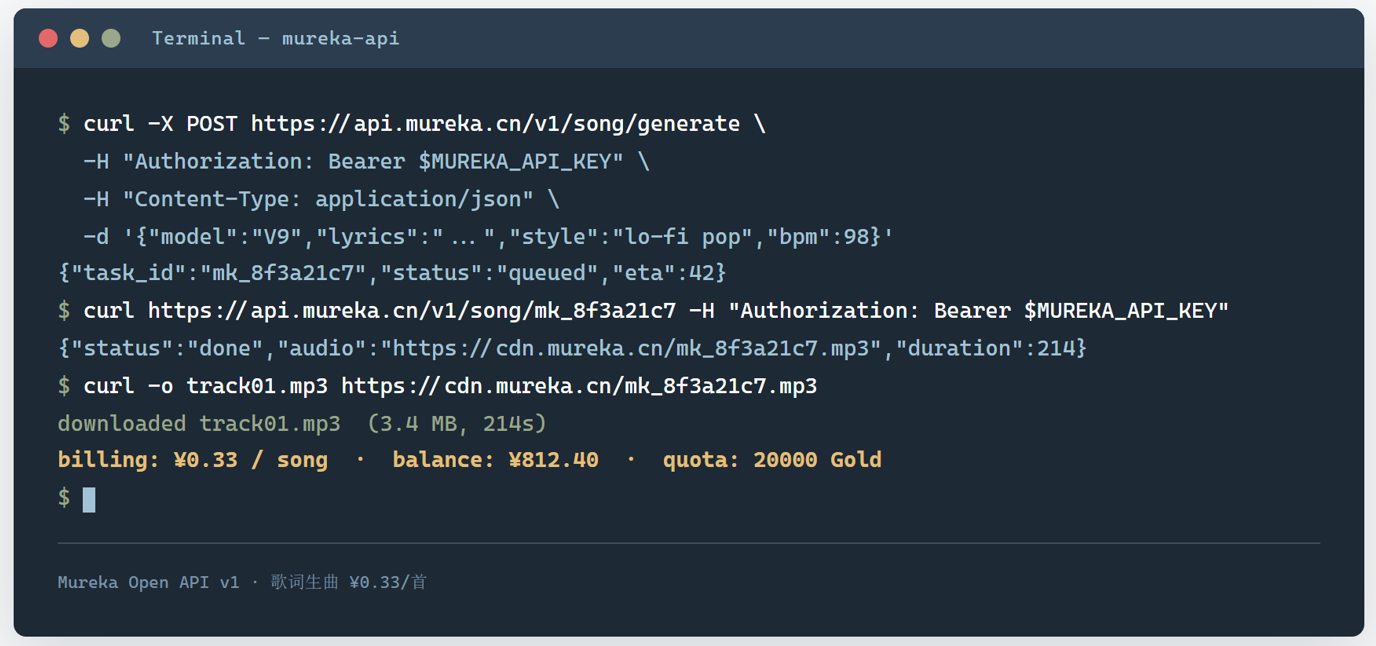This screenshot has height=646, width=1376.
Task: Click the 'quota: 20000 Gold' text
Action: (772, 460)
